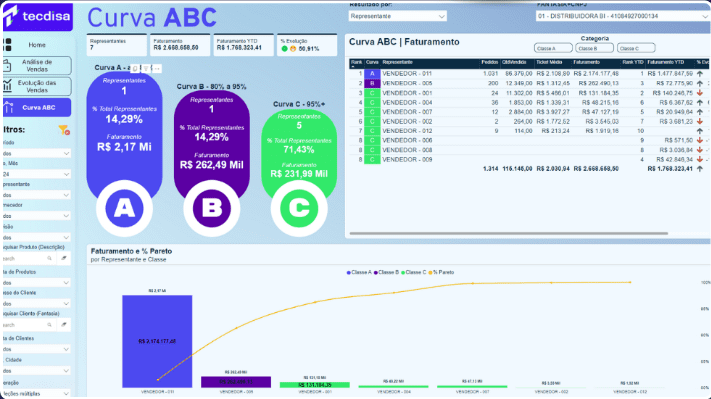Click the up arrow in VENDEDOR - 011 row
The image size is (711, 399).
coord(700,73)
